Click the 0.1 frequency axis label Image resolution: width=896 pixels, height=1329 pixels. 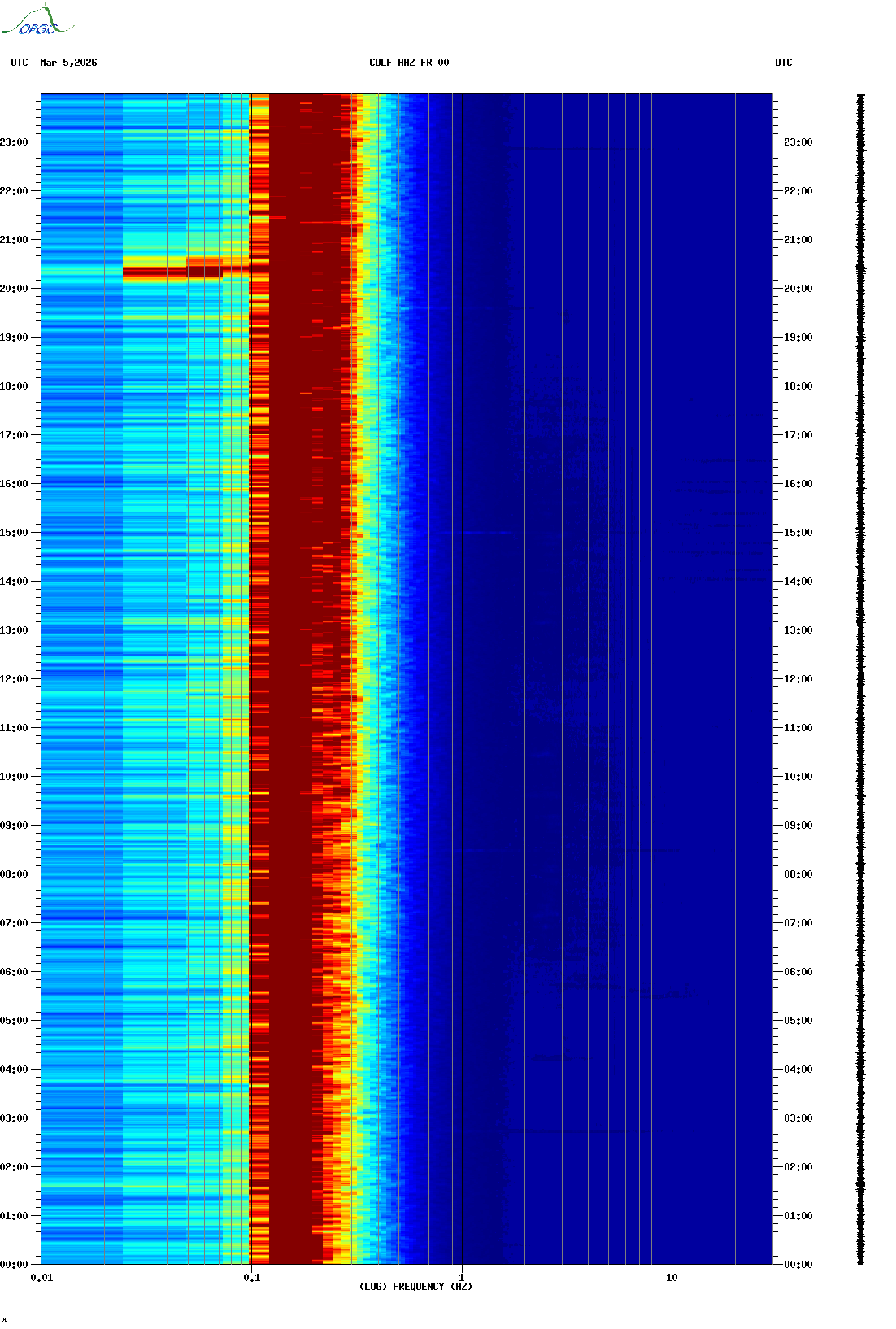(252, 1278)
